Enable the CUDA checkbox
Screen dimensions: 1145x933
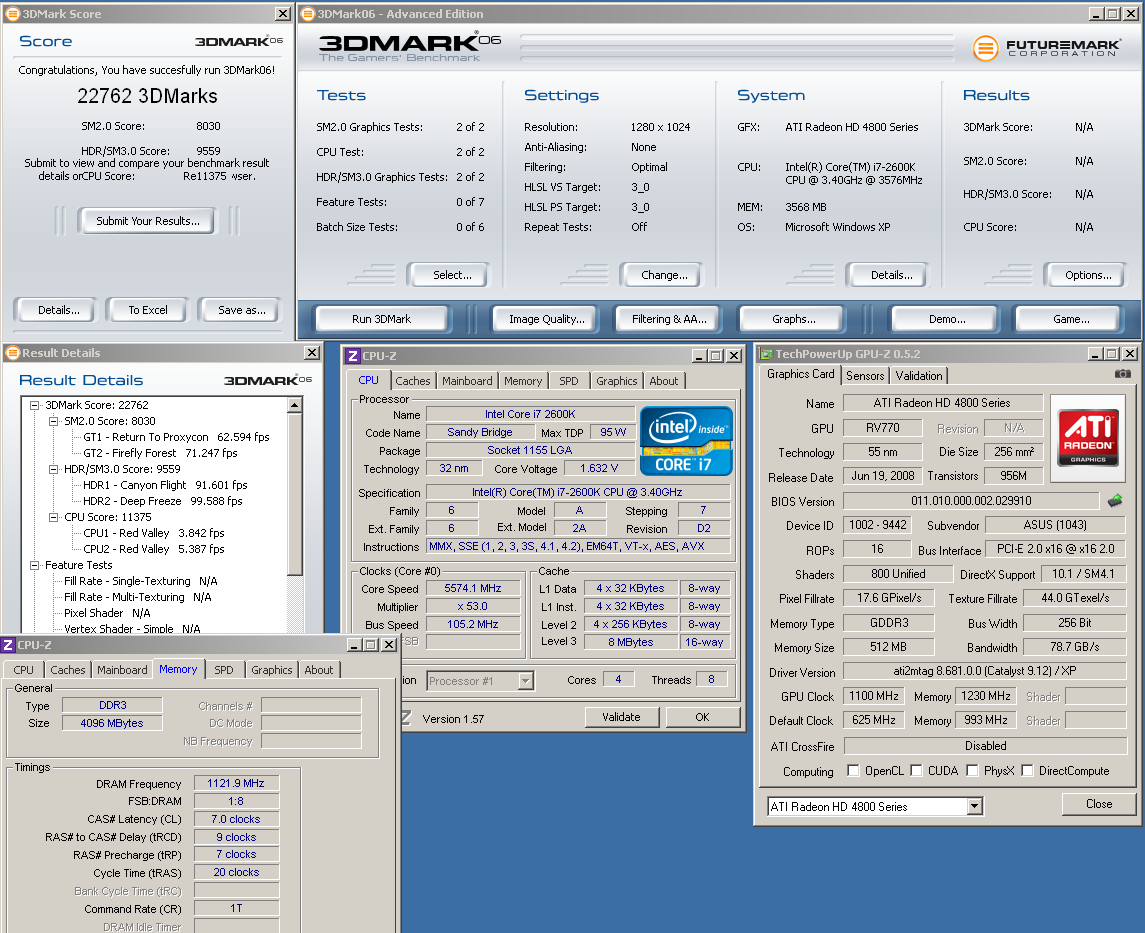tap(916, 770)
